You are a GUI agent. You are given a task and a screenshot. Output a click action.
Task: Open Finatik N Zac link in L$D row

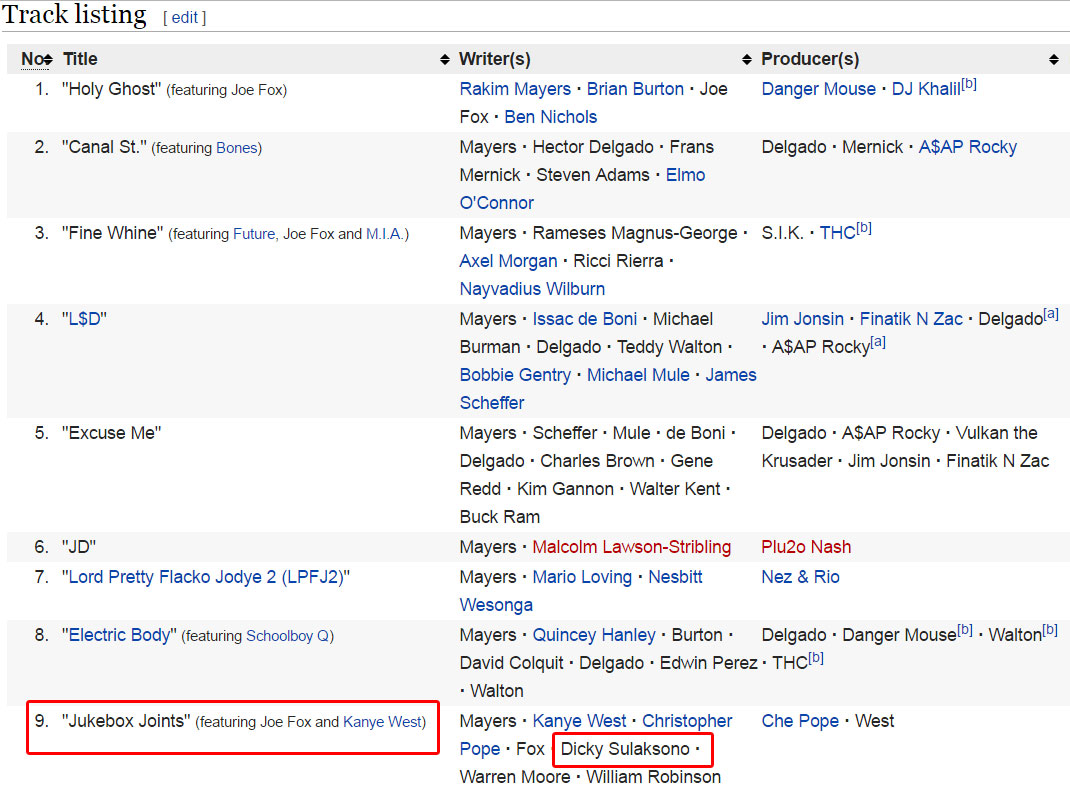click(911, 319)
